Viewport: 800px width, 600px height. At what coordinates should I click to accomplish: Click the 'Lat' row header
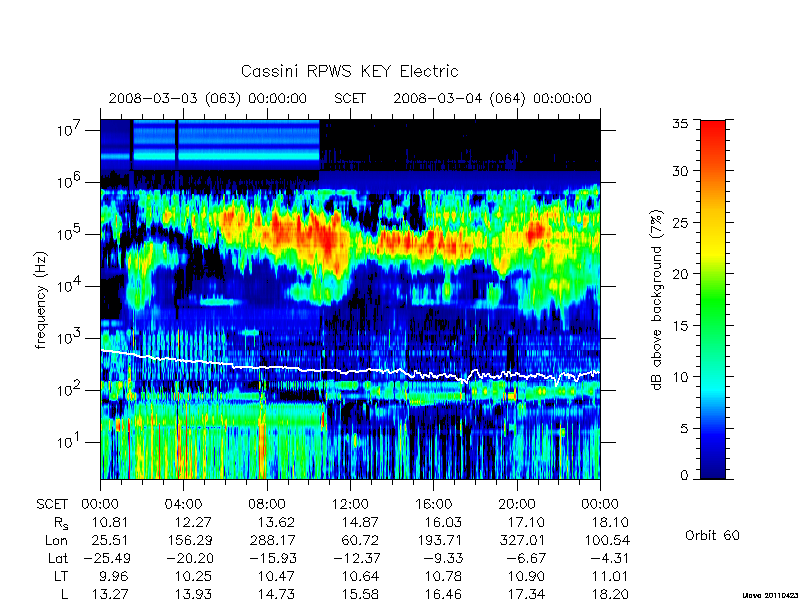(x=58, y=559)
